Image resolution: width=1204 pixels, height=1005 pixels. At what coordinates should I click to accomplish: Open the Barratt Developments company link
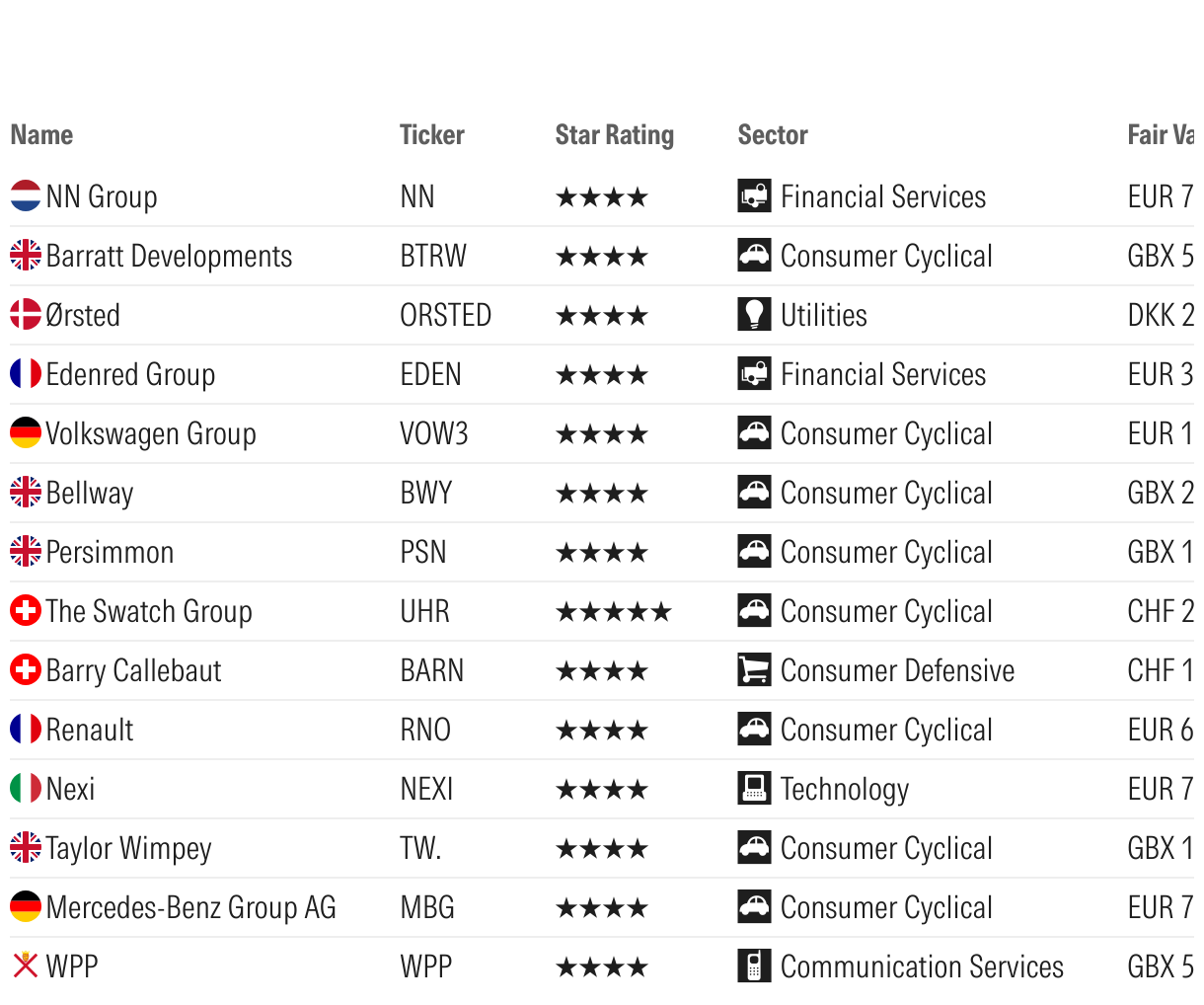[x=170, y=257]
